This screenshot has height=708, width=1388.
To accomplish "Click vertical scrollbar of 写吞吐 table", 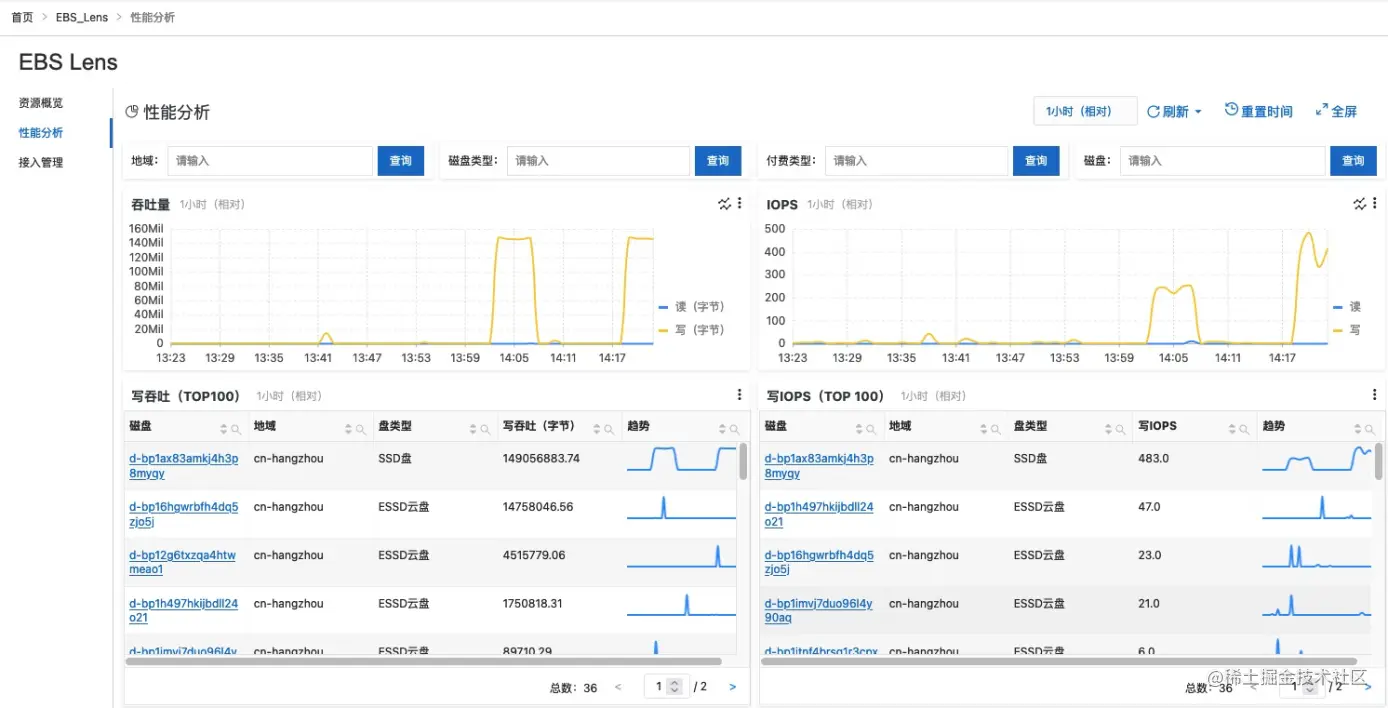I will click(744, 462).
